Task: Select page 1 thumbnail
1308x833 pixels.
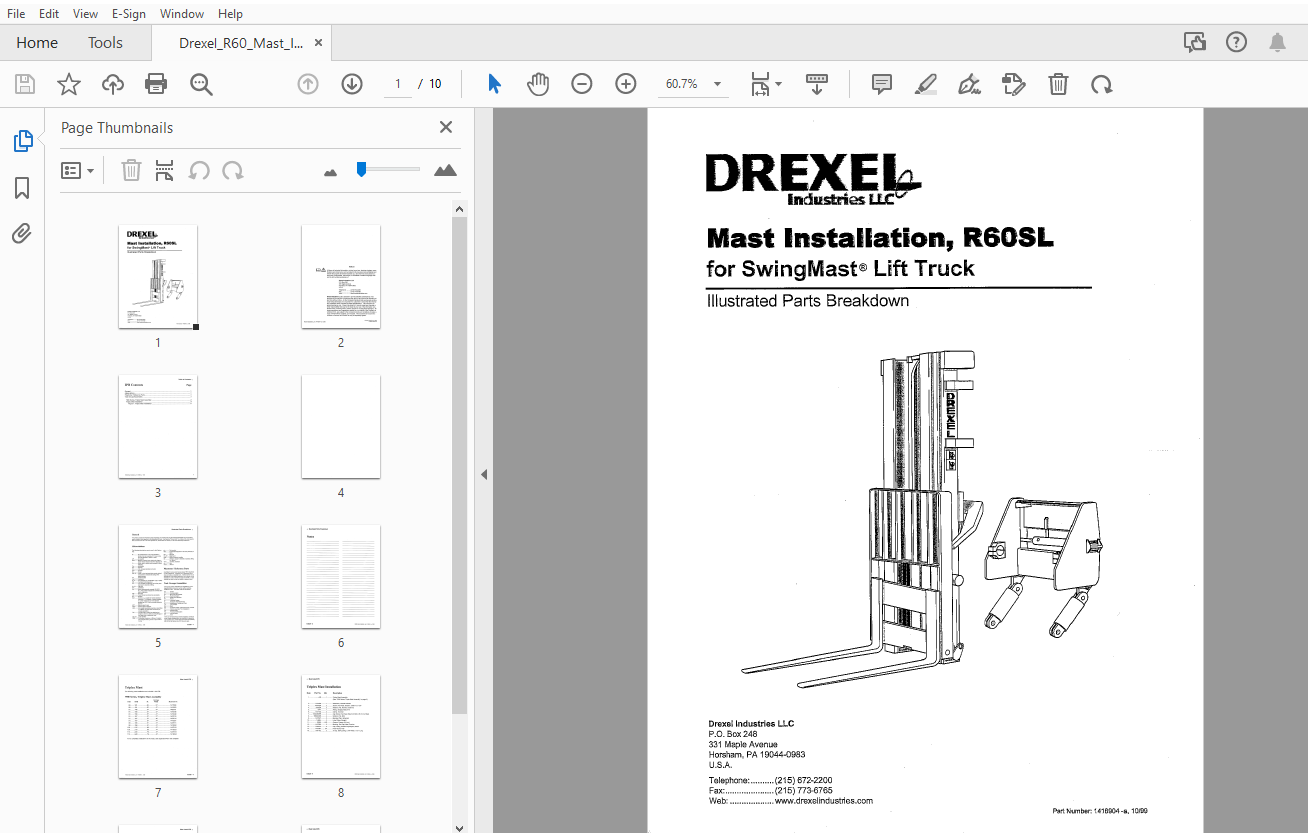Action: [158, 277]
